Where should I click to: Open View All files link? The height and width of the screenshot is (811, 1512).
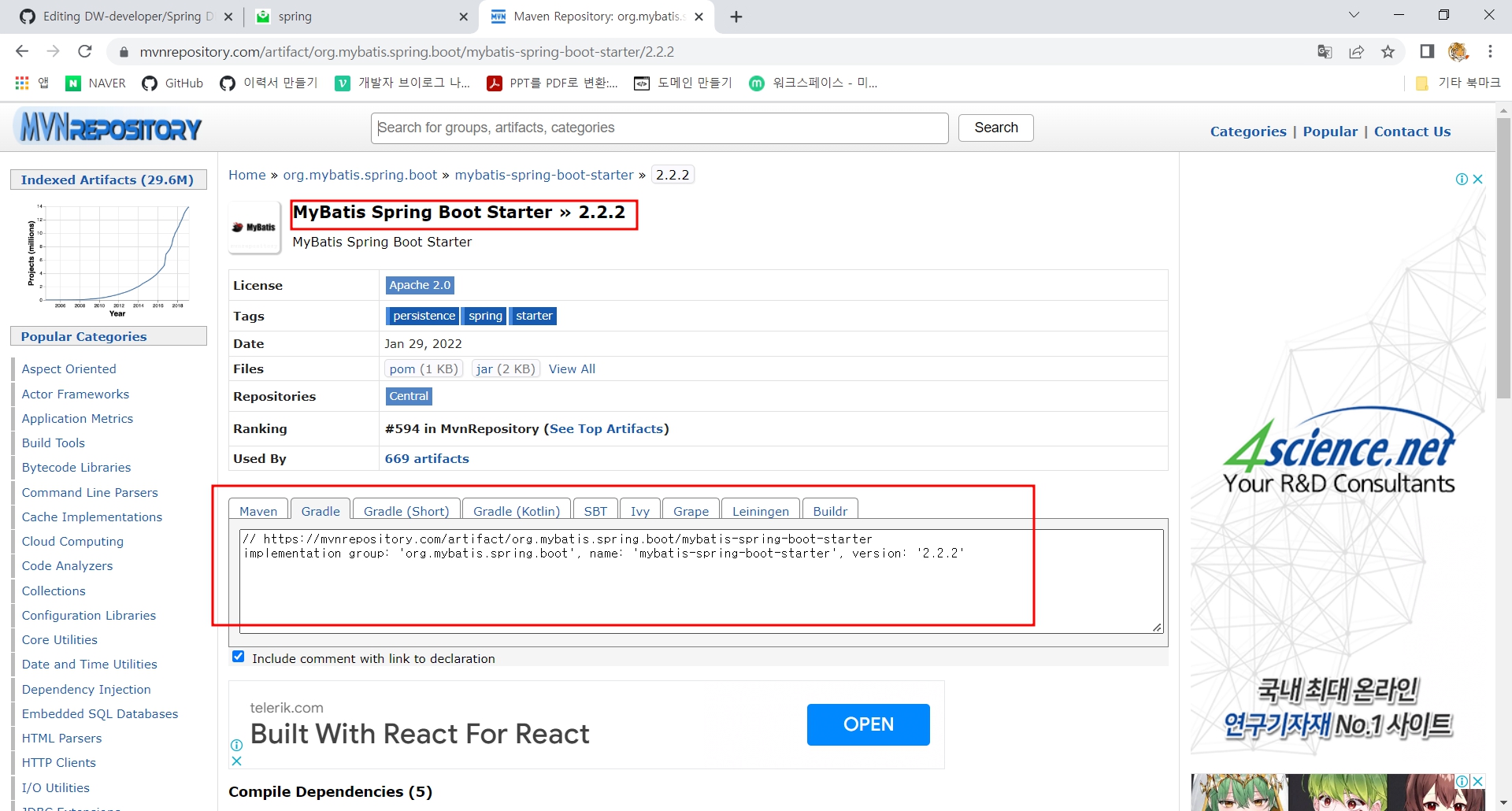coord(572,368)
